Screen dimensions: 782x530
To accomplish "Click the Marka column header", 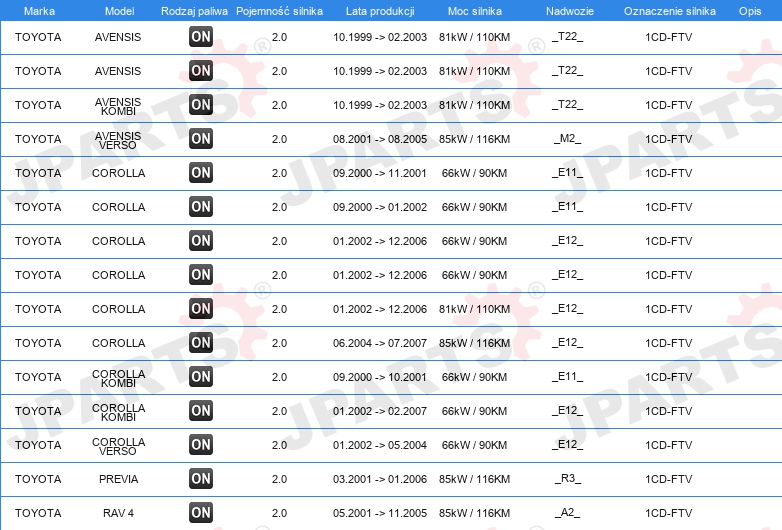I will [x=39, y=11].
